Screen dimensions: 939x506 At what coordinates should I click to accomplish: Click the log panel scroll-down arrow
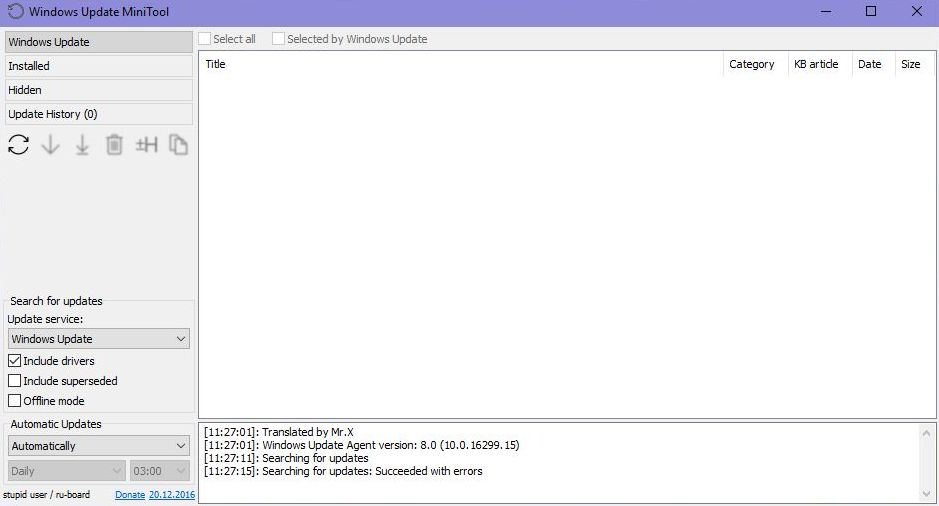pyautogui.click(x=926, y=494)
